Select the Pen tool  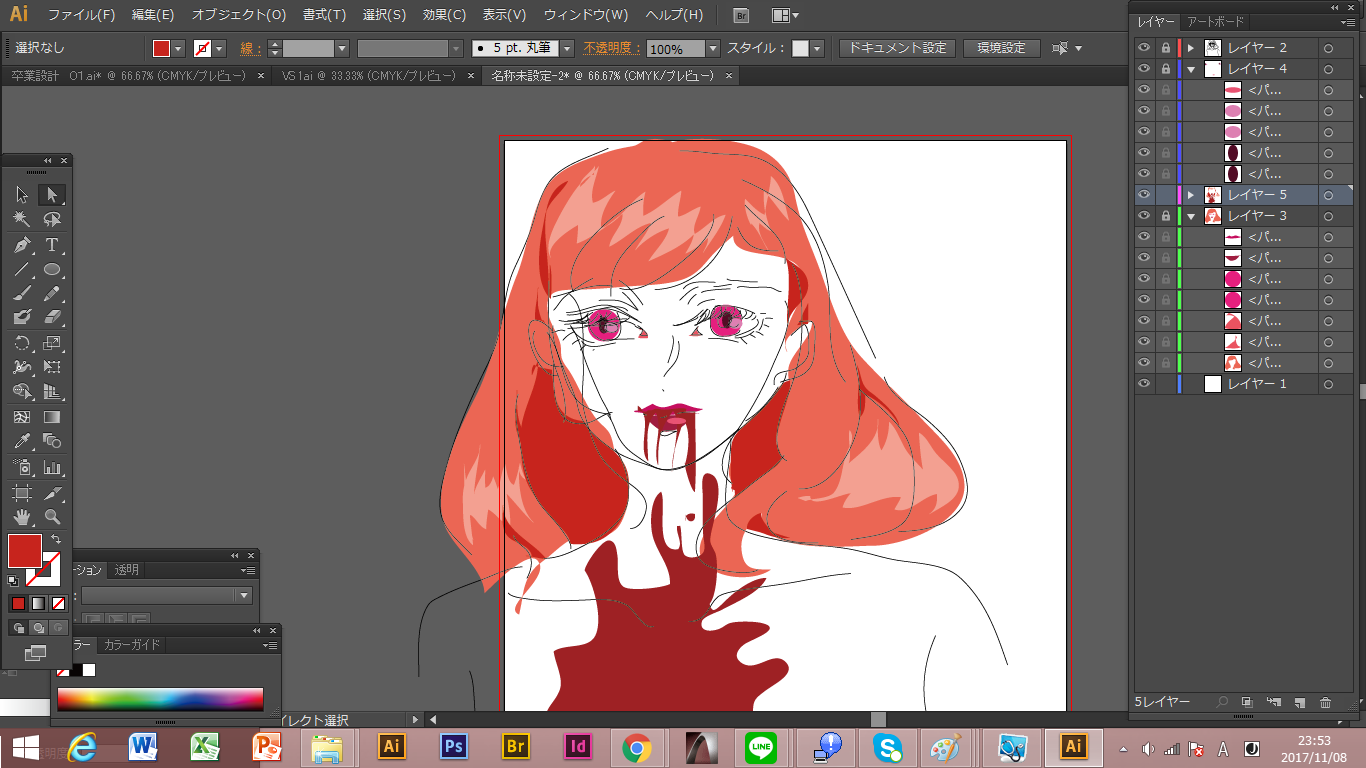22,245
